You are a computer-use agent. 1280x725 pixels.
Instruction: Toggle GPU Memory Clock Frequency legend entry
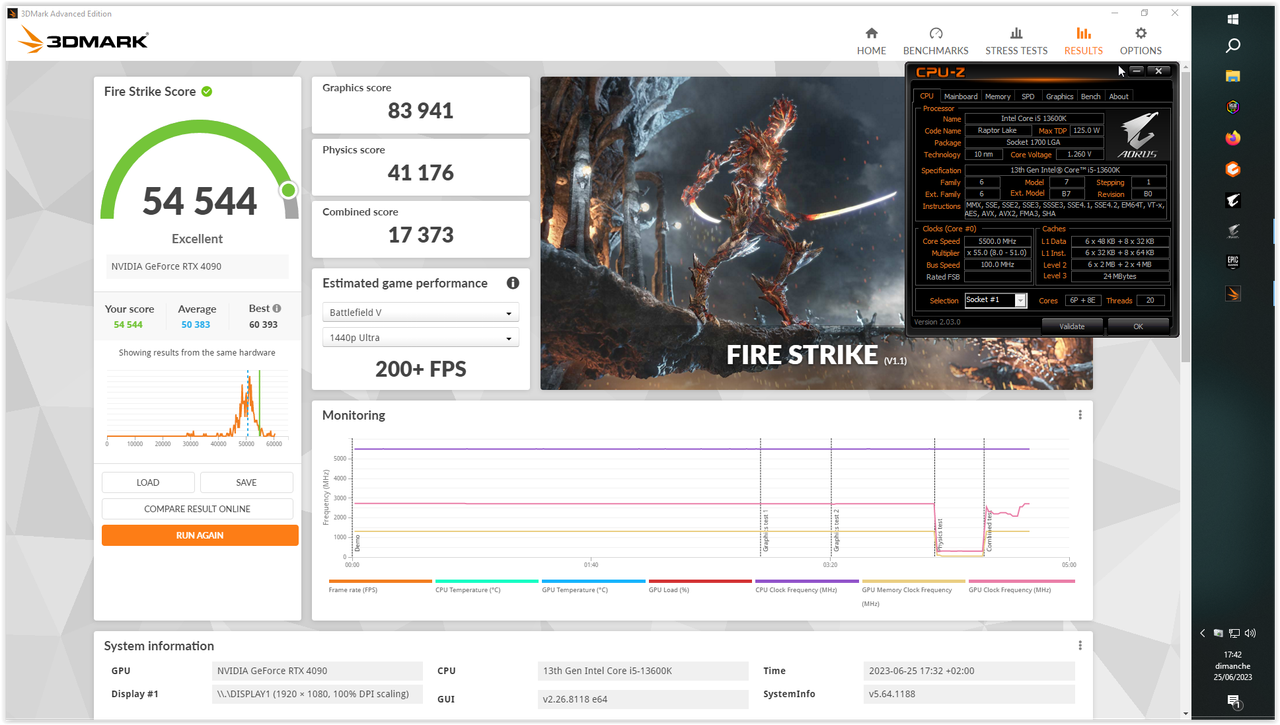click(913, 592)
